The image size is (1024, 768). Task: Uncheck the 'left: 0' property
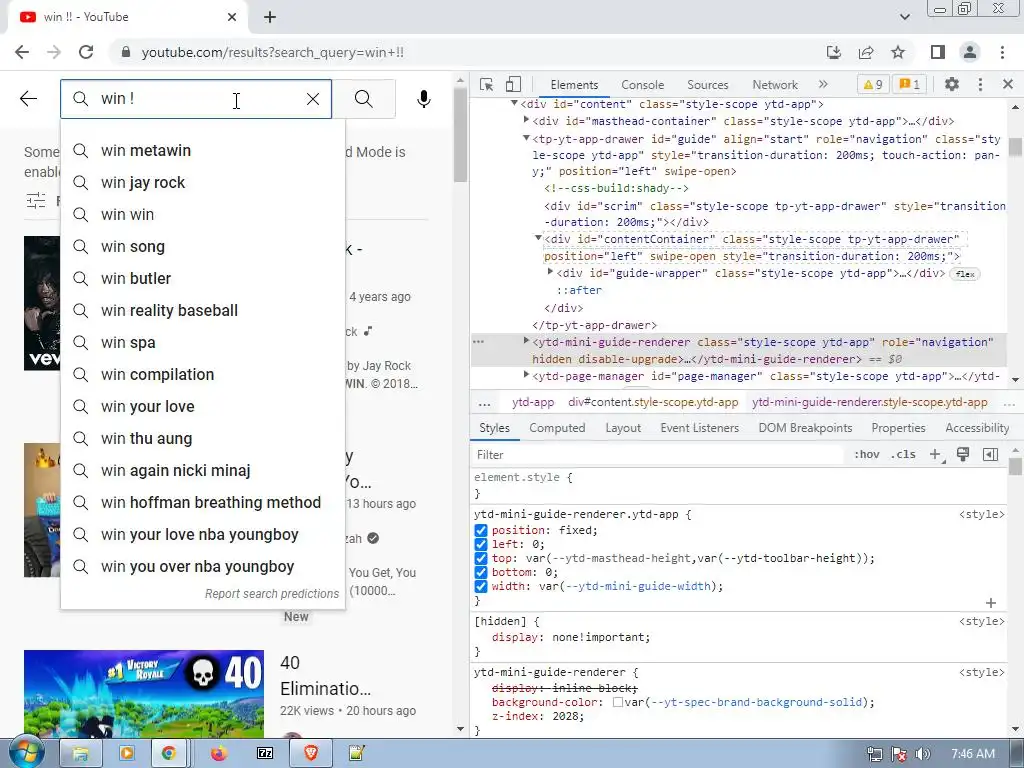coord(481,544)
